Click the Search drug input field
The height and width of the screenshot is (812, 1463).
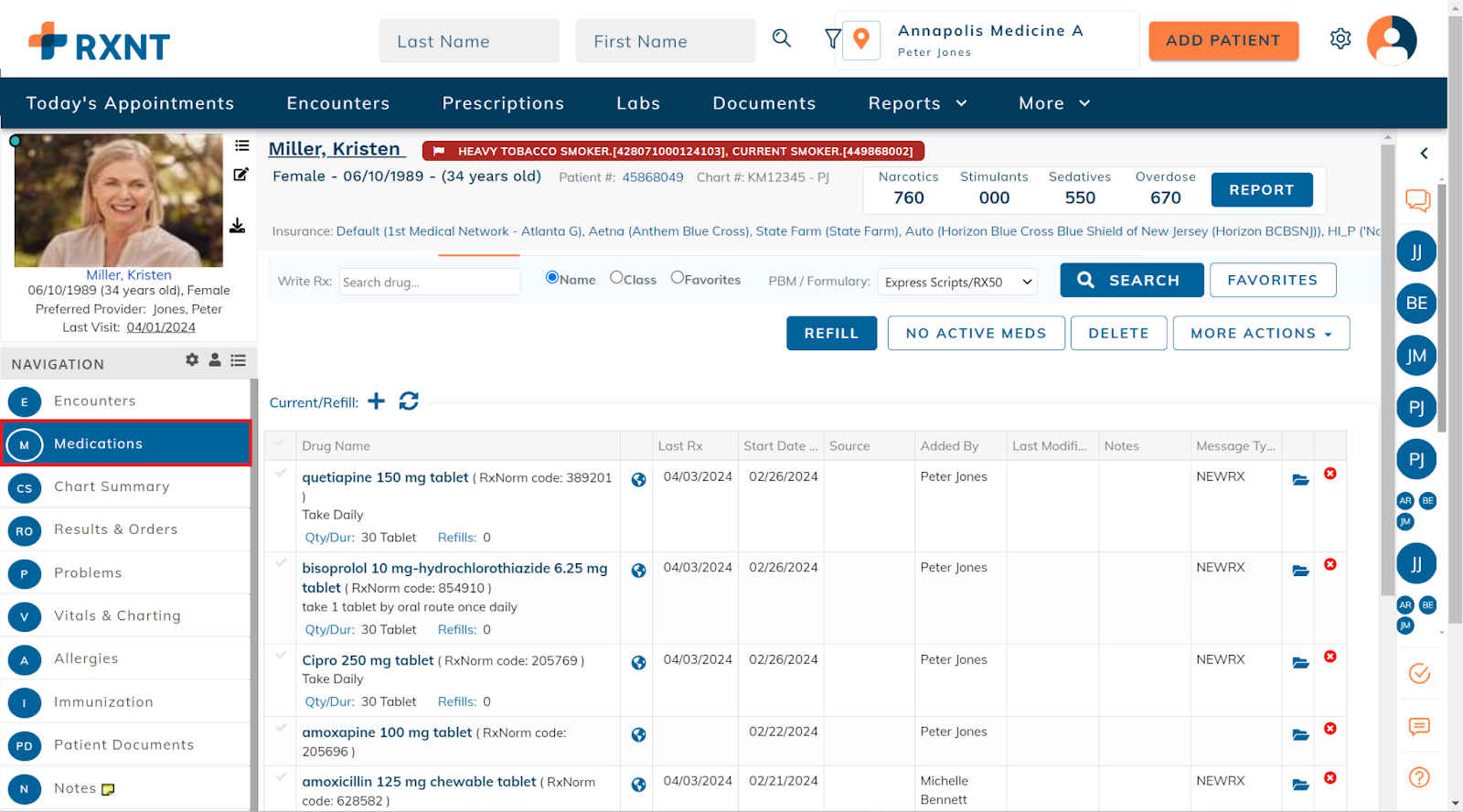429,282
